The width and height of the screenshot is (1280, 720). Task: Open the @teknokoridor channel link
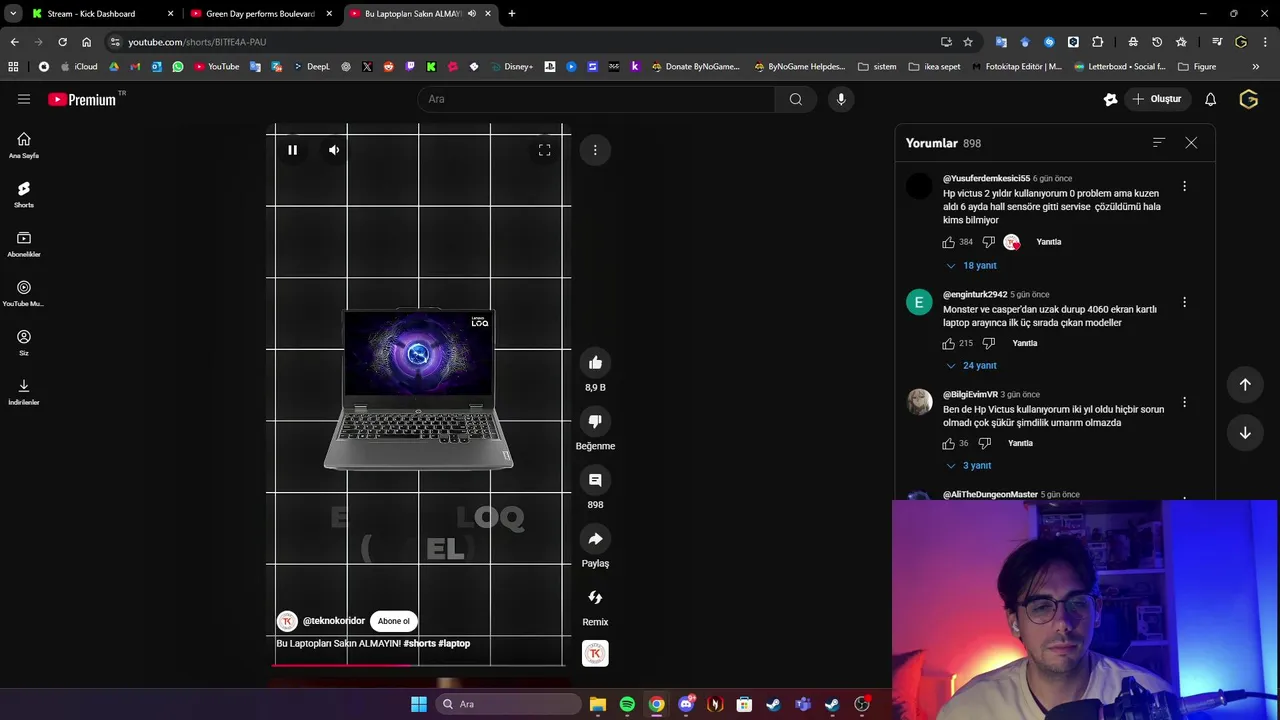[x=333, y=621]
